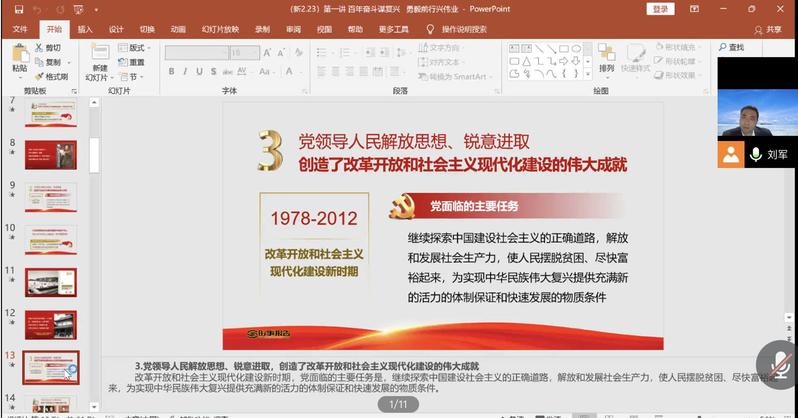The height and width of the screenshot is (418, 798).
Task: Open the Slide Show (幻灯片放映) tab
Action: (x=217, y=29)
